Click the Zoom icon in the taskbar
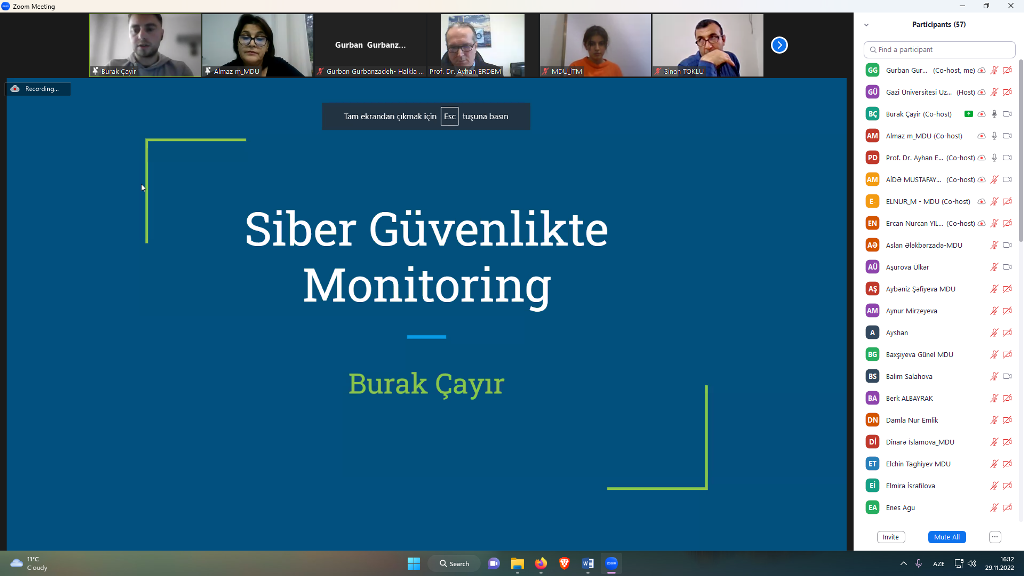Screen dimensions: 1024x576 612,563
